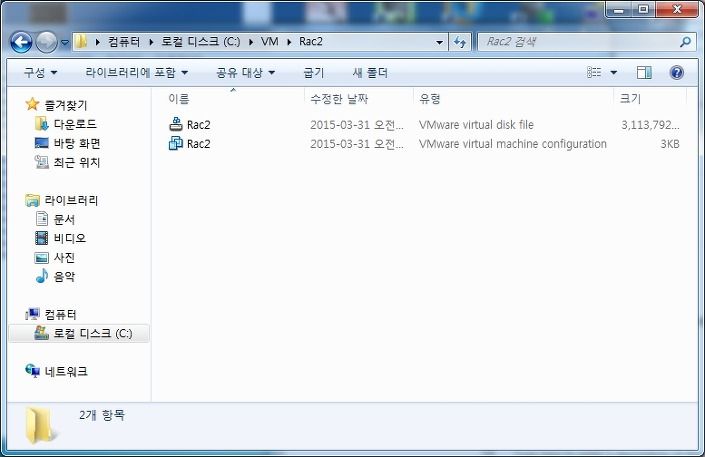Click the search magnifier icon
The width and height of the screenshot is (705, 457).
pos(685,42)
